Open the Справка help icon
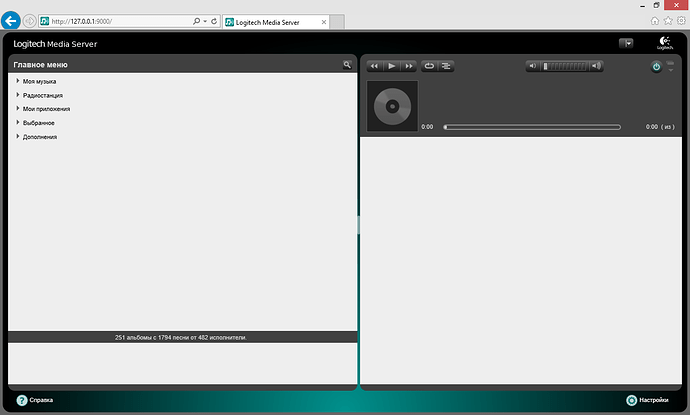Image resolution: width=690 pixels, height=415 pixels. 20,400
